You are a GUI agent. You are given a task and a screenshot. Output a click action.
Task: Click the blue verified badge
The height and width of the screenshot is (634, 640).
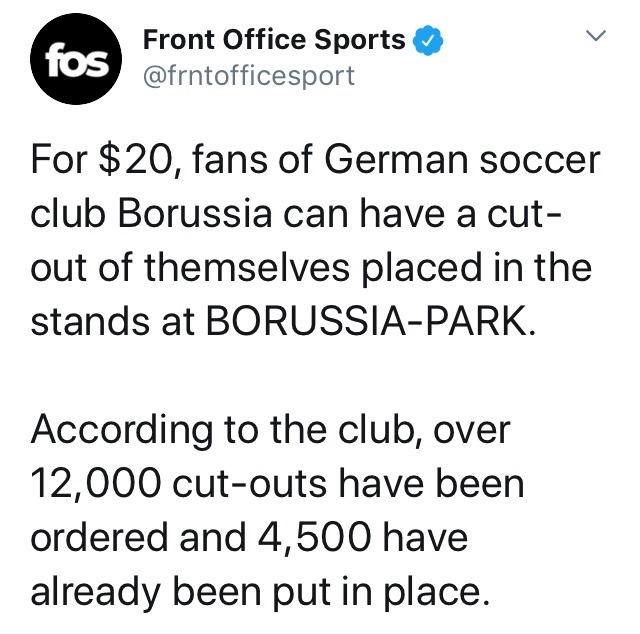(x=427, y=41)
